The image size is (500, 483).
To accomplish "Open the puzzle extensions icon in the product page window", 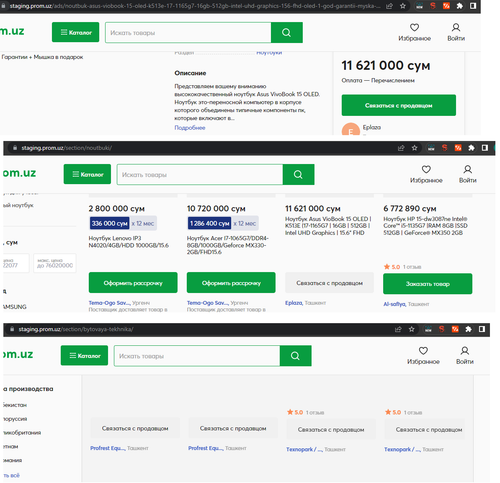I will pos(459,6).
